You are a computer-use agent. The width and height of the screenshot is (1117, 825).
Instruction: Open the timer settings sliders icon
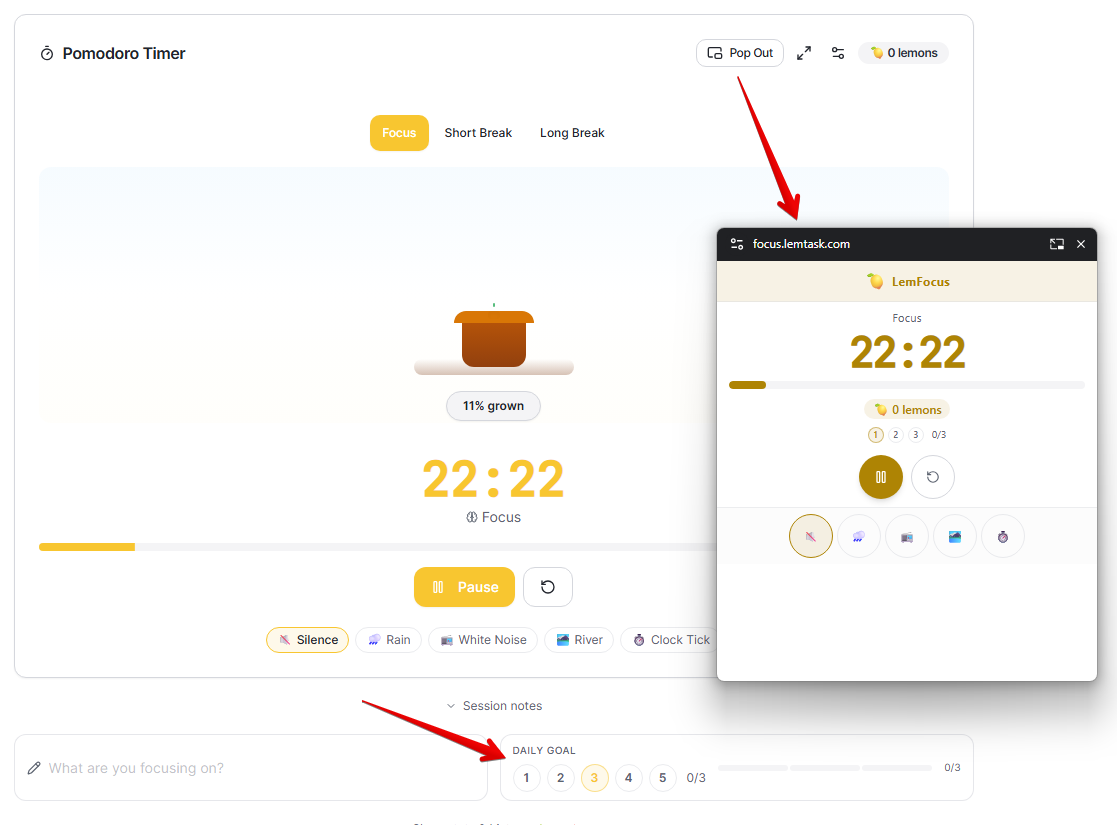tap(838, 52)
